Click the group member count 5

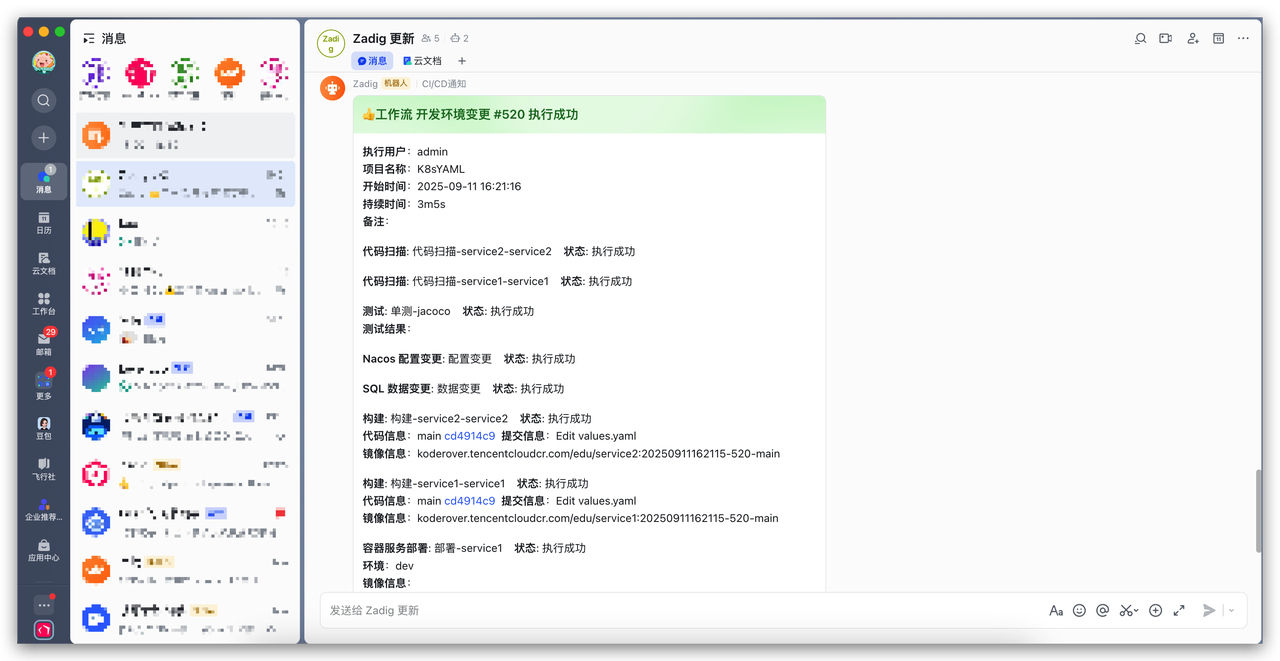tap(430, 39)
